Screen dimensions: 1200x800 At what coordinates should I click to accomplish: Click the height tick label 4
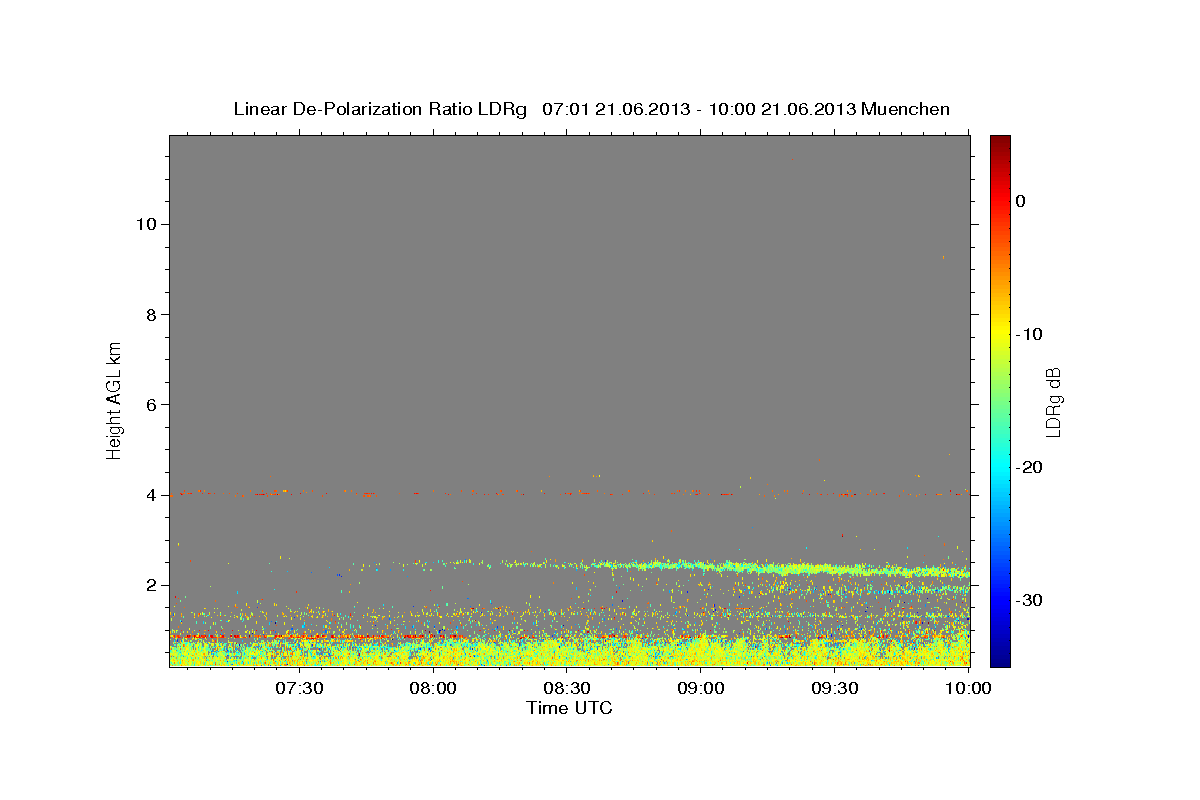pyautogui.click(x=149, y=495)
